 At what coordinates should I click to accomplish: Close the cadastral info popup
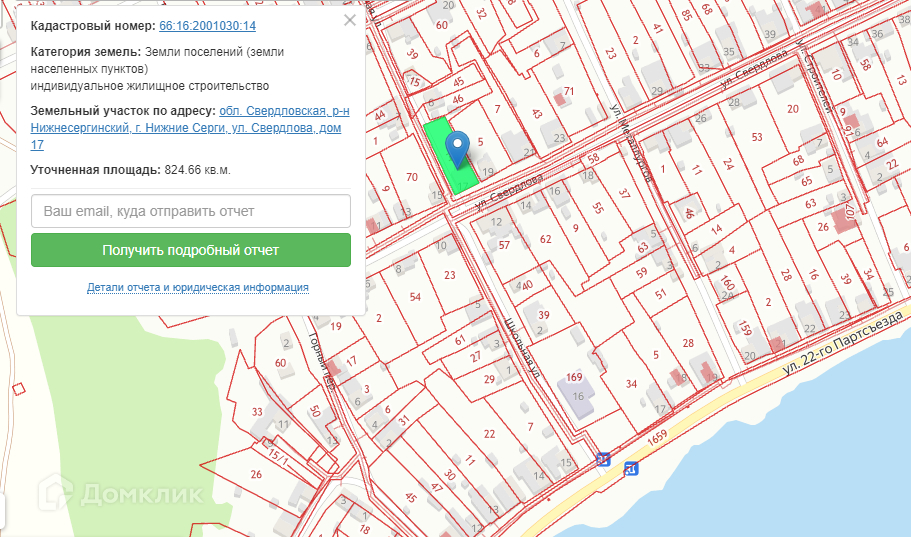[x=350, y=20]
